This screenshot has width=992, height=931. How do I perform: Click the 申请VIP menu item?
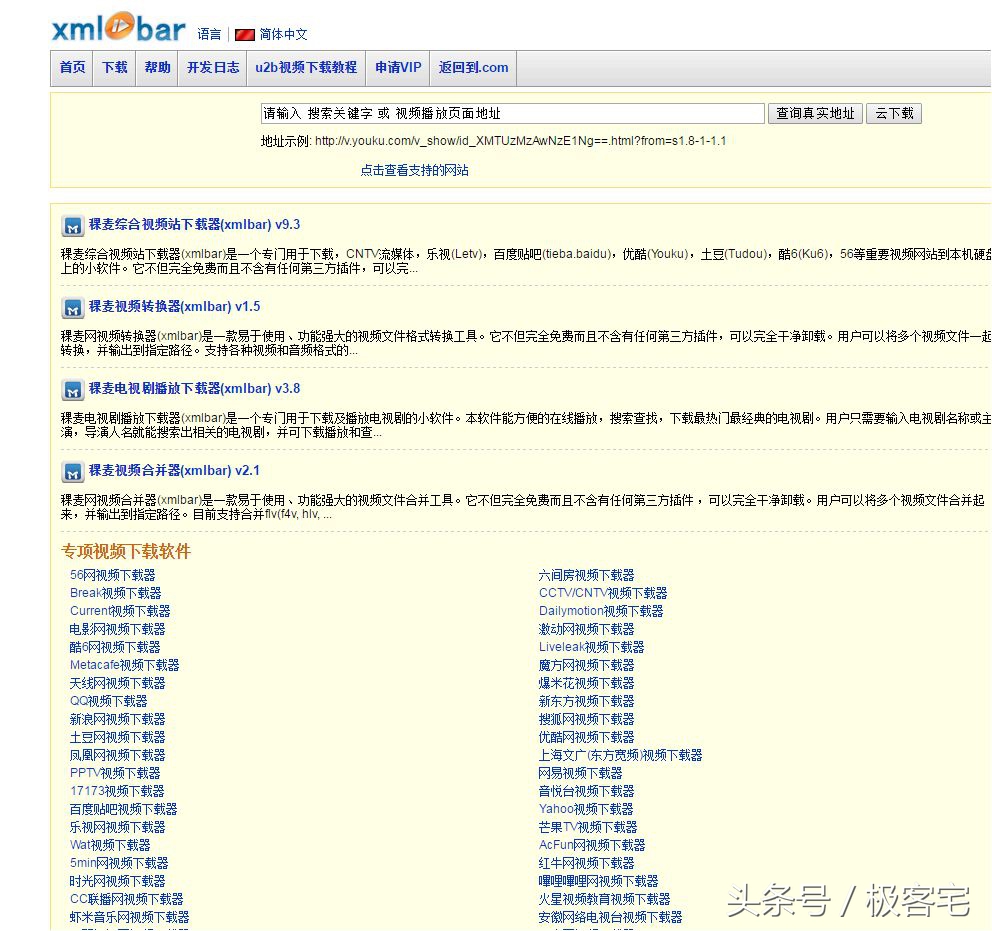coord(397,68)
